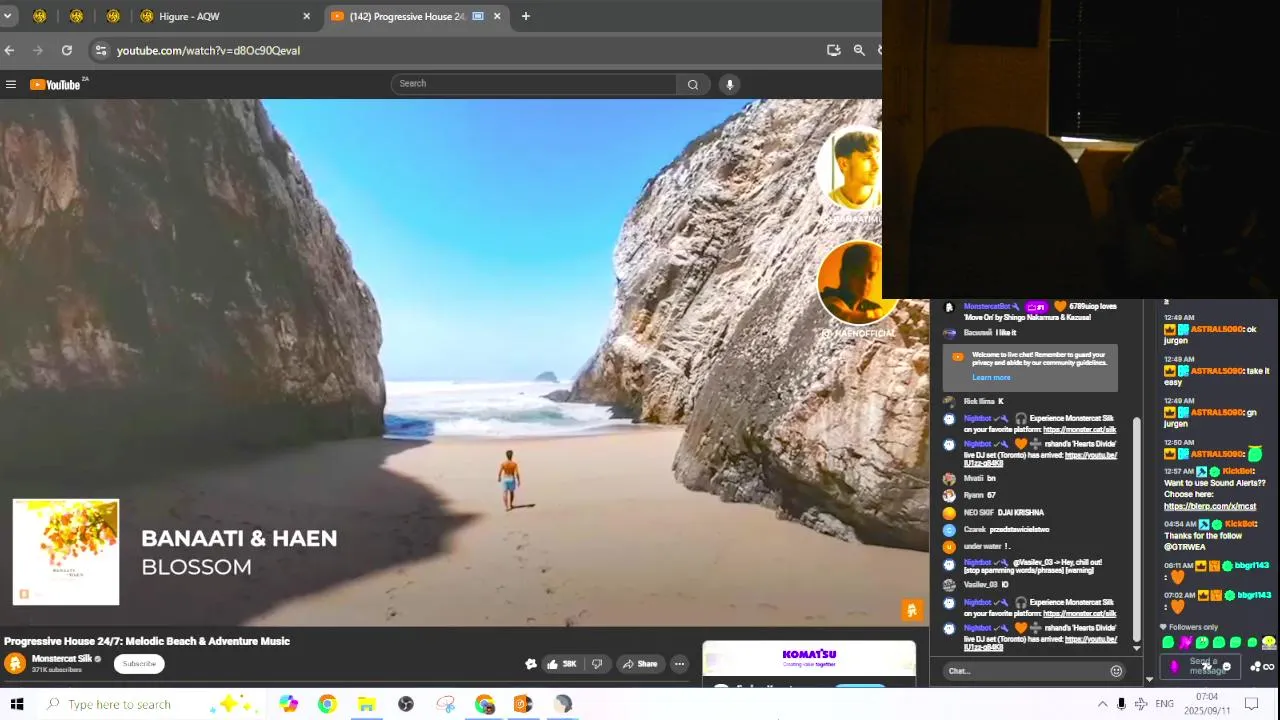Reload the page with browser refresh icon
The width and height of the screenshot is (1280, 720).
click(66, 50)
